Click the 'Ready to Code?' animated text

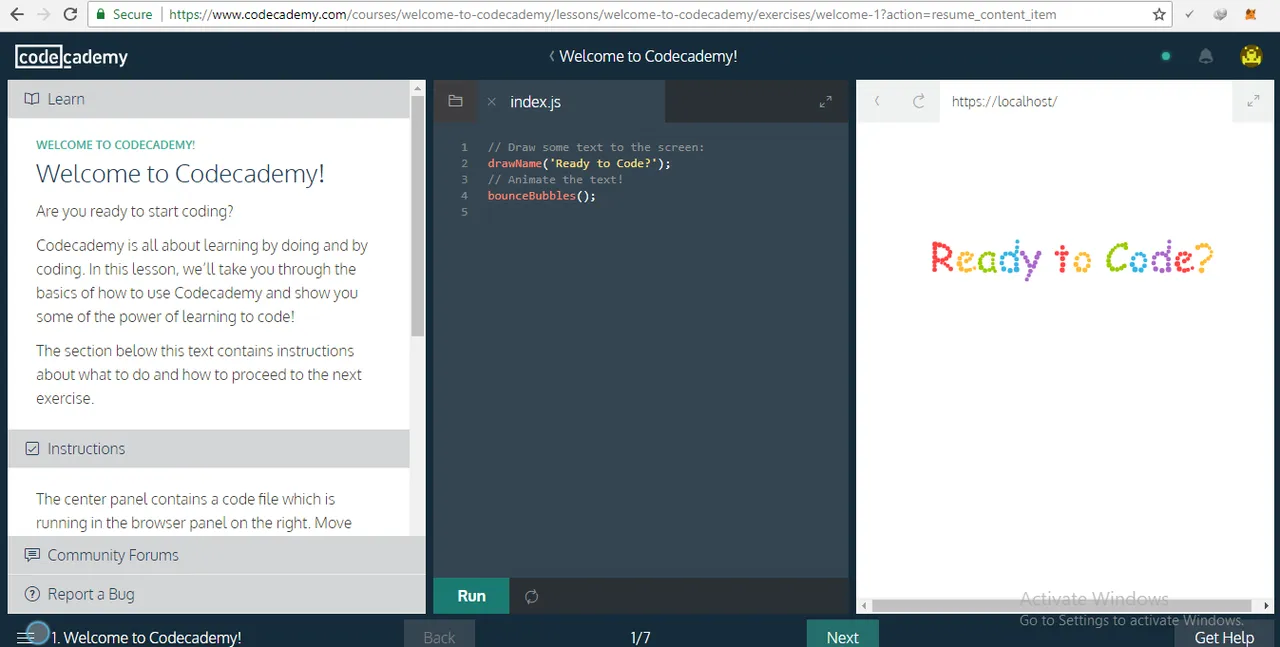pyautogui.click(x=1072, y=259)
